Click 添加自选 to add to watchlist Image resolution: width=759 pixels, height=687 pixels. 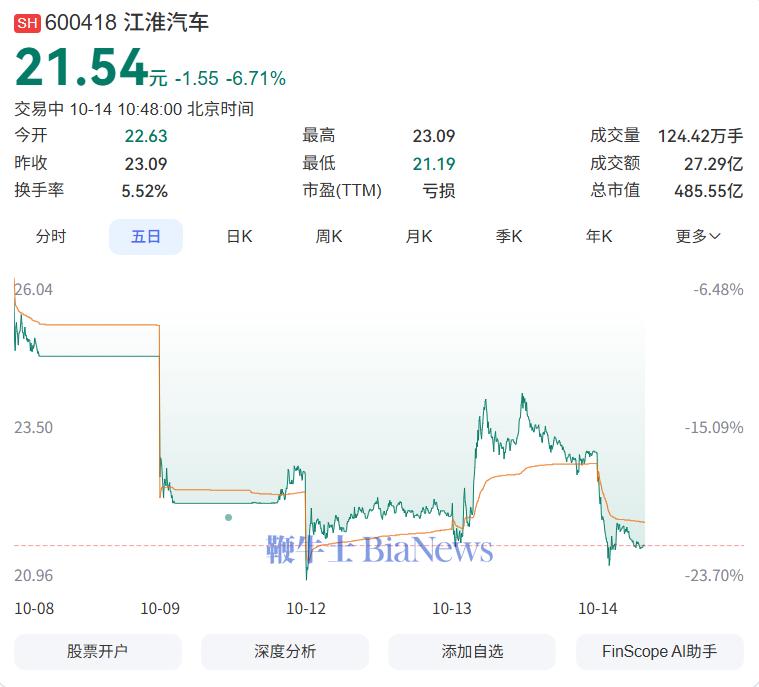click(472, 651)
